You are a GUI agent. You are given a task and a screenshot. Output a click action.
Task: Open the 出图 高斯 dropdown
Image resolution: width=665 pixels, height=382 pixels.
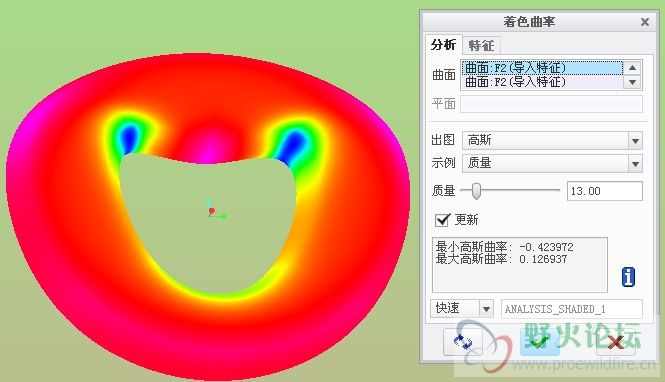click(x=552, y=140)
